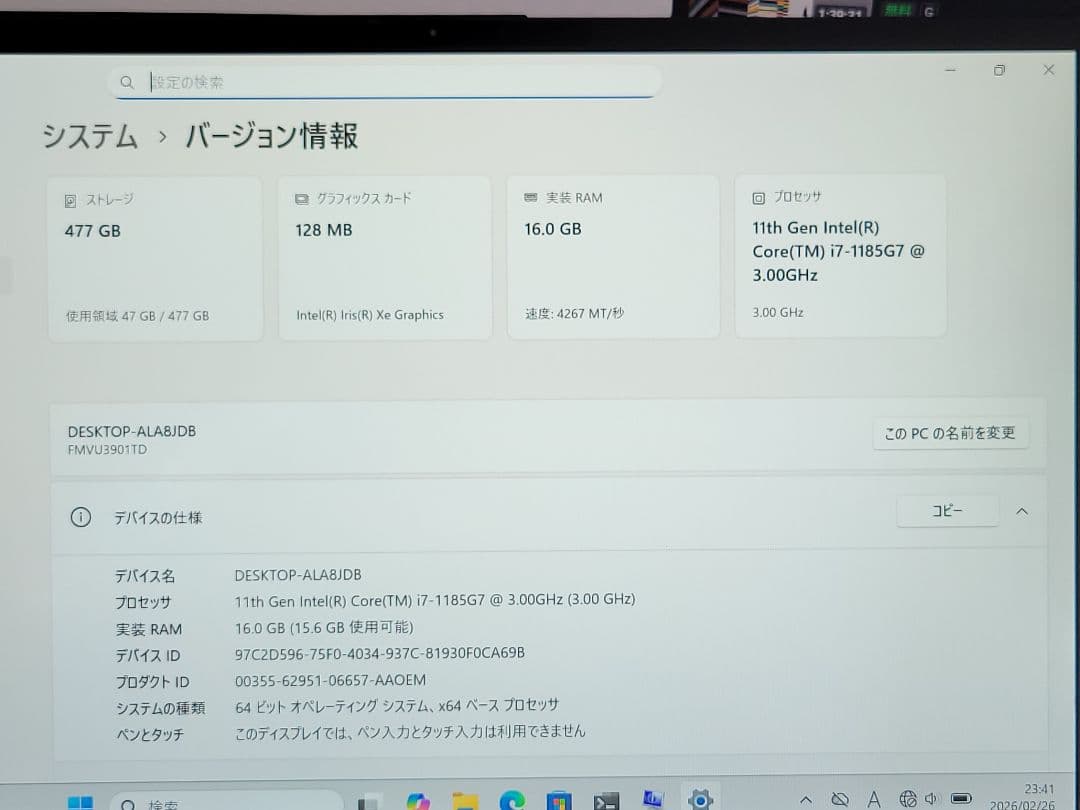Open Copilot from the taskbar
Screen dimensions: 1080x810
click(418, 801)
